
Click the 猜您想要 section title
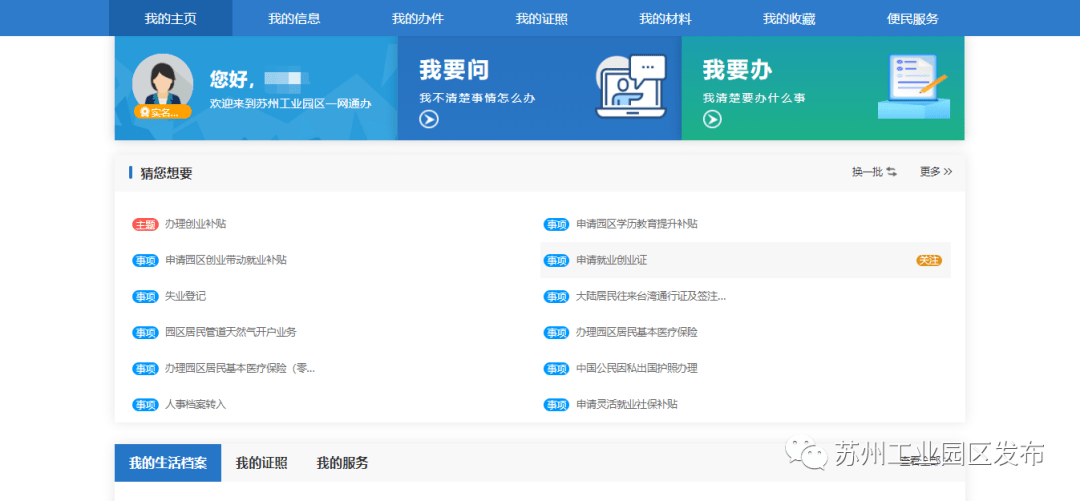[166, 173]
